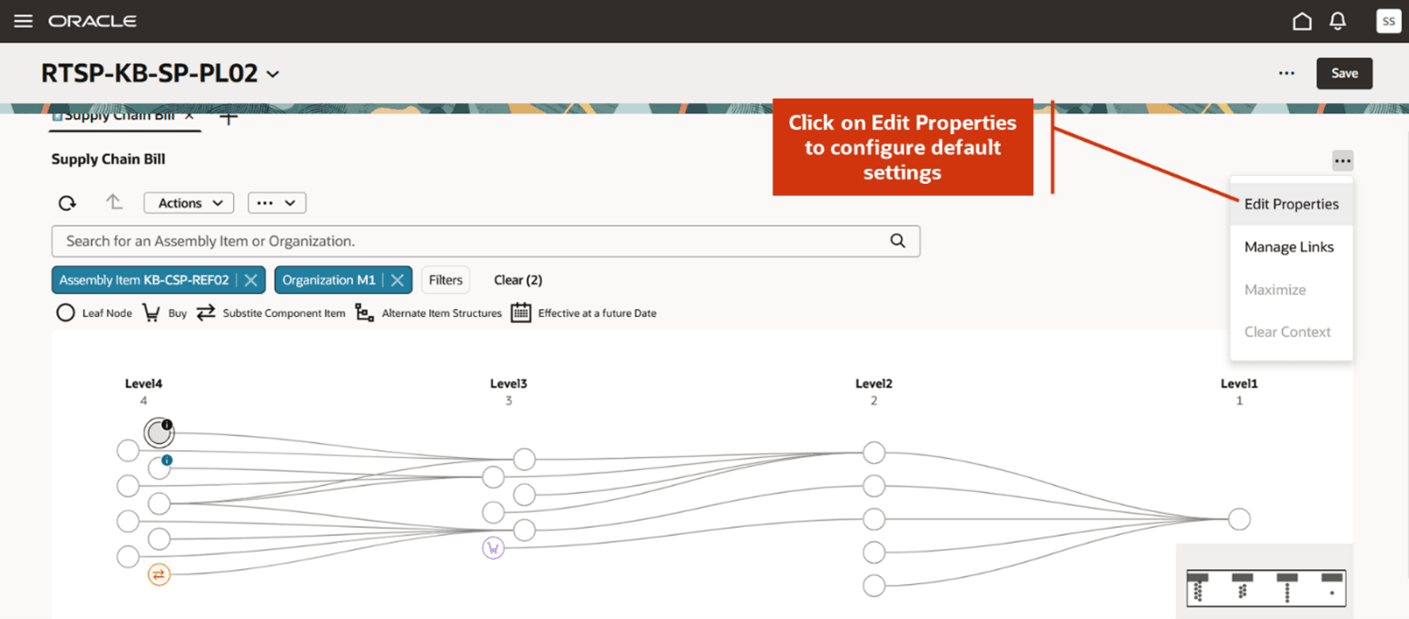
Task: Select the Alternate Item Structures hierarchy icon
Action: (363, 312)
